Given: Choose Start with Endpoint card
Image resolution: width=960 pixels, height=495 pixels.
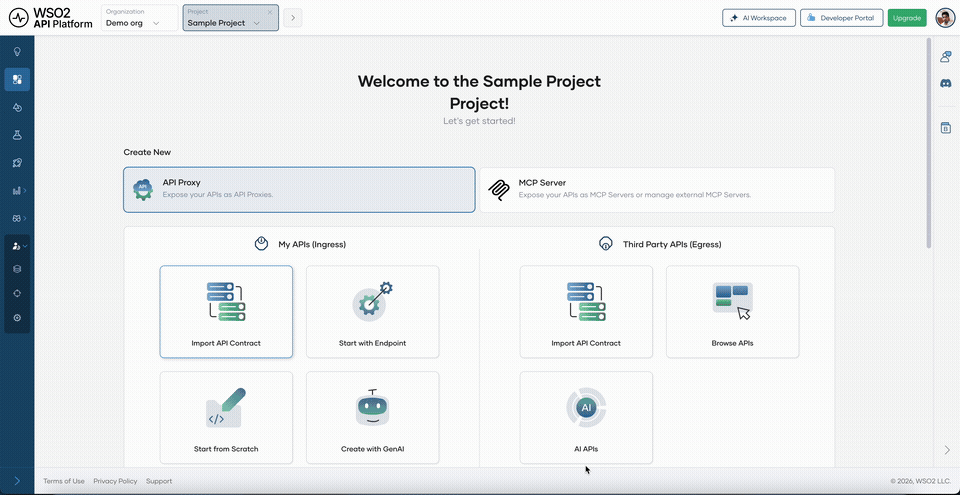Looking at the screenshot, I should coord(372,311).
